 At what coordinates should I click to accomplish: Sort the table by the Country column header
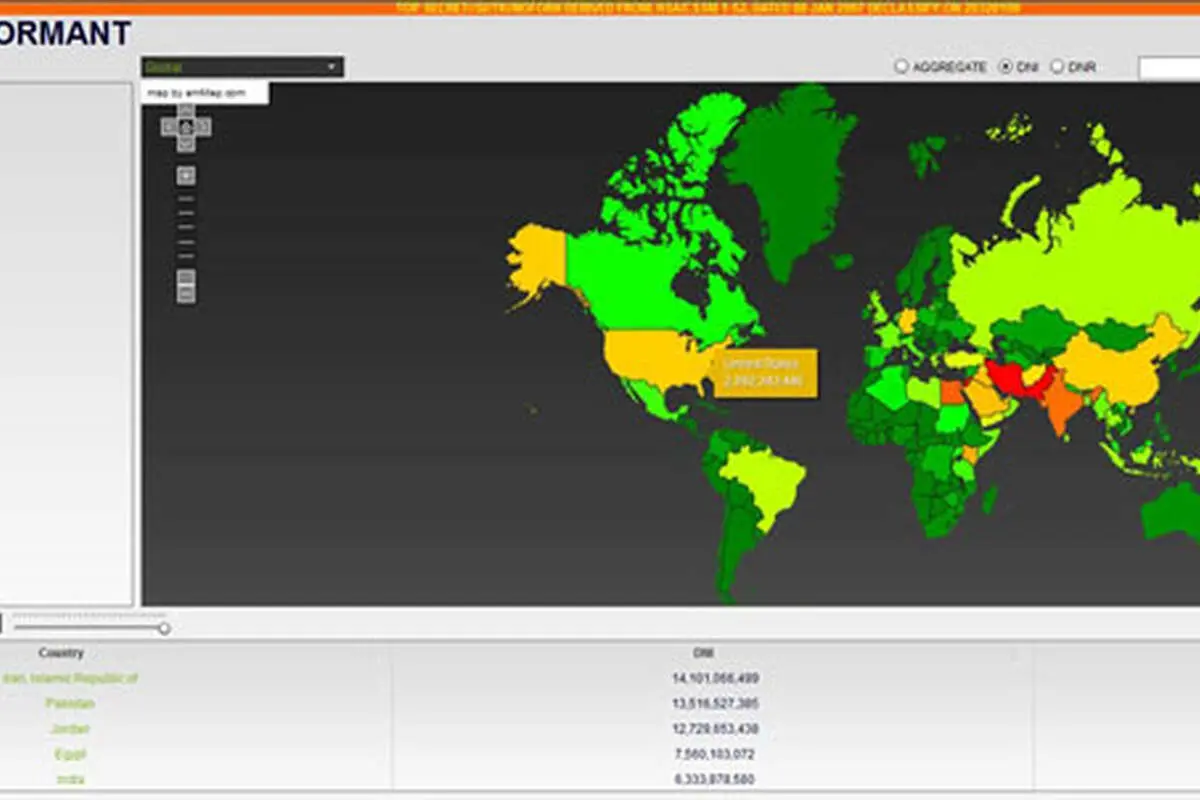pos(61,653)
